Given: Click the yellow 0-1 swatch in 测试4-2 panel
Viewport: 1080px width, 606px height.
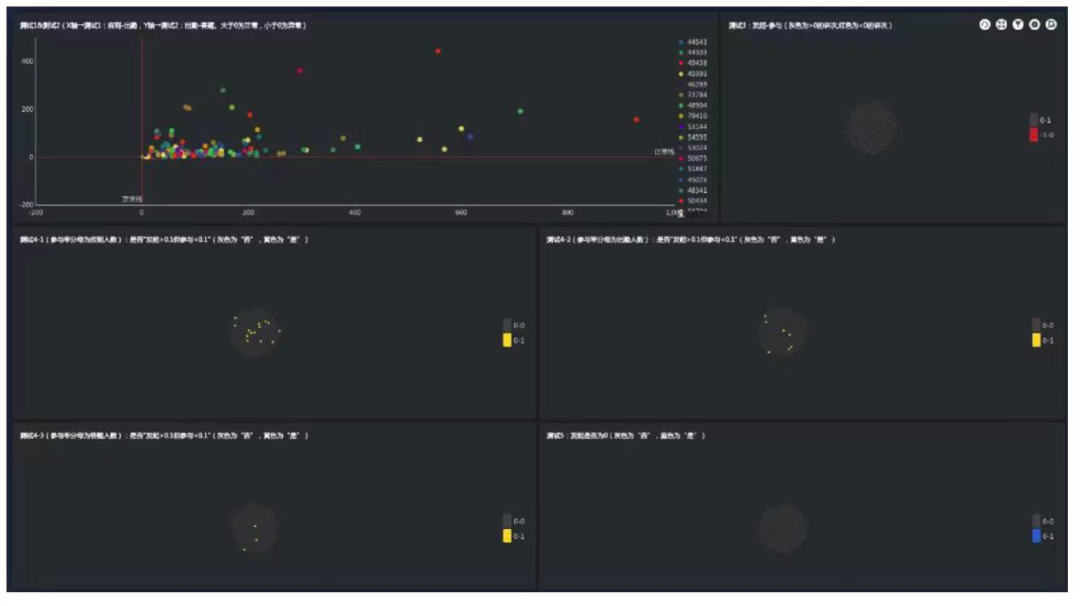Looking at the screenshot, I should click(1036, 340).
